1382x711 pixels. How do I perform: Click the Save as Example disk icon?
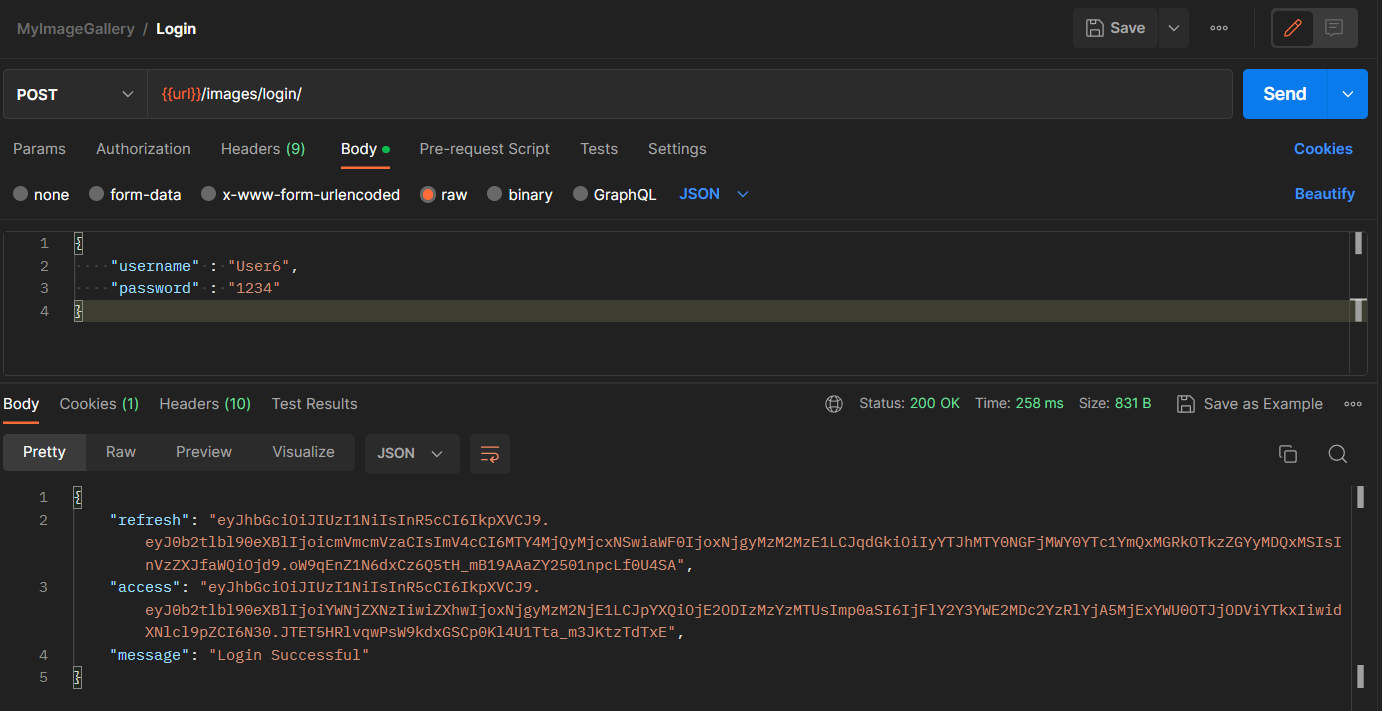tap(1186, 404)
